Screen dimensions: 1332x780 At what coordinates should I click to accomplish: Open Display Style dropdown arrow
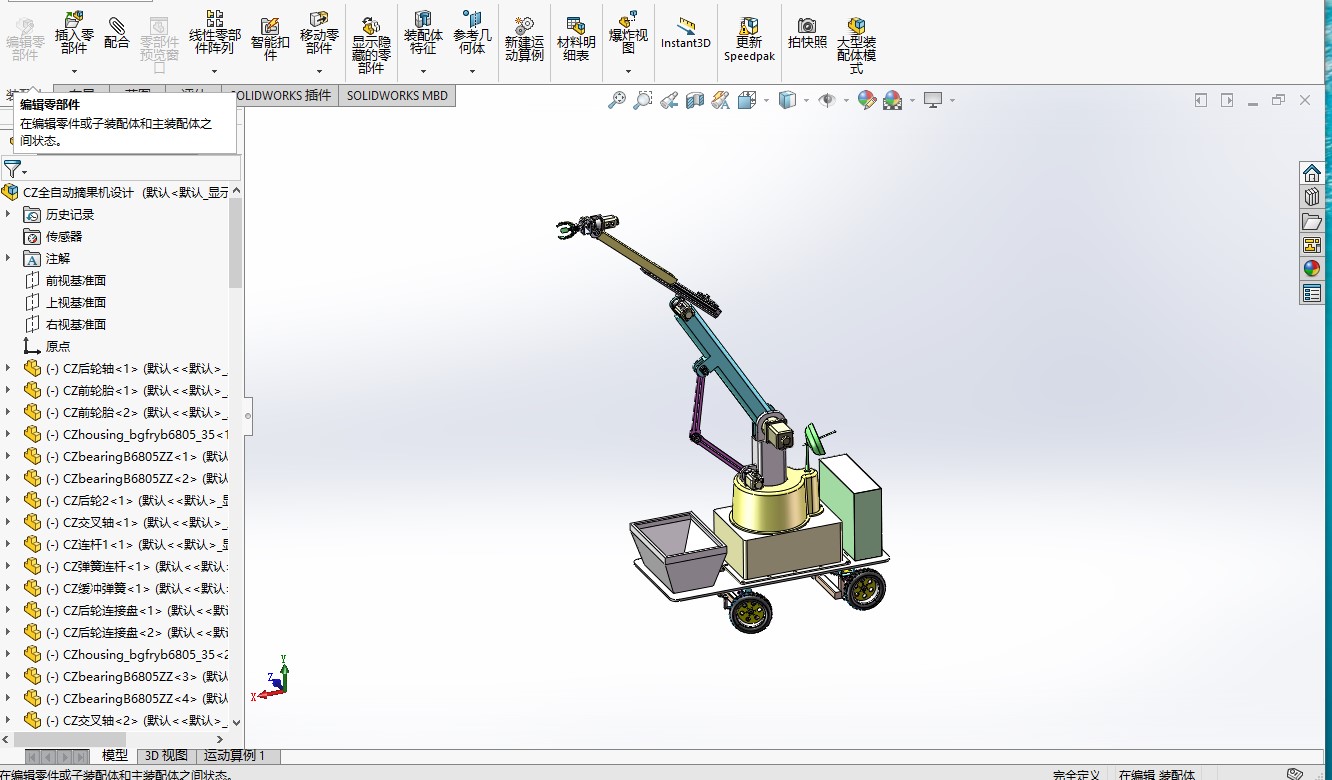(x=806, y=100)
